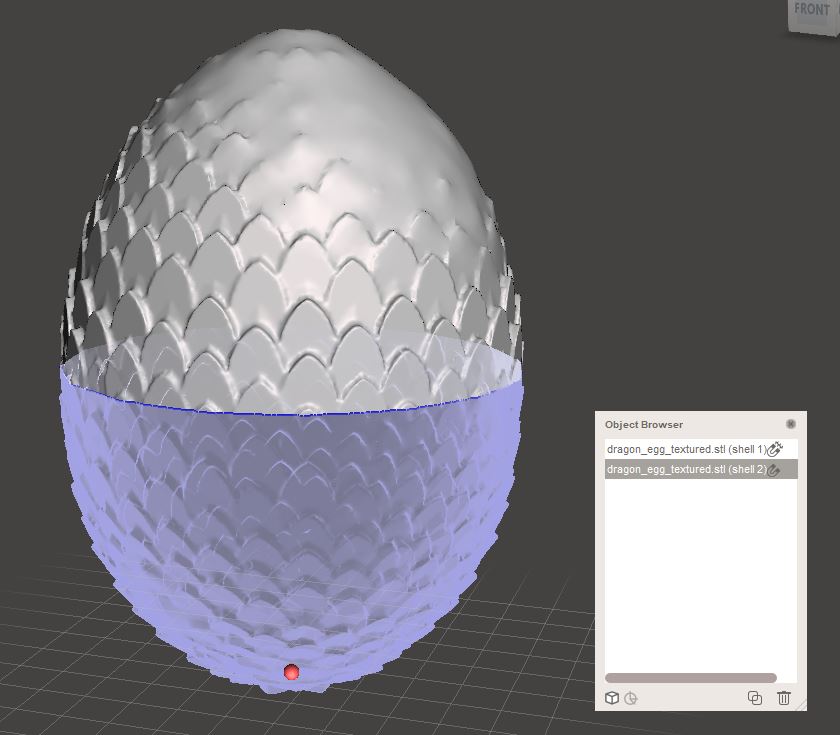Click the Object Browser panel title

644,424
